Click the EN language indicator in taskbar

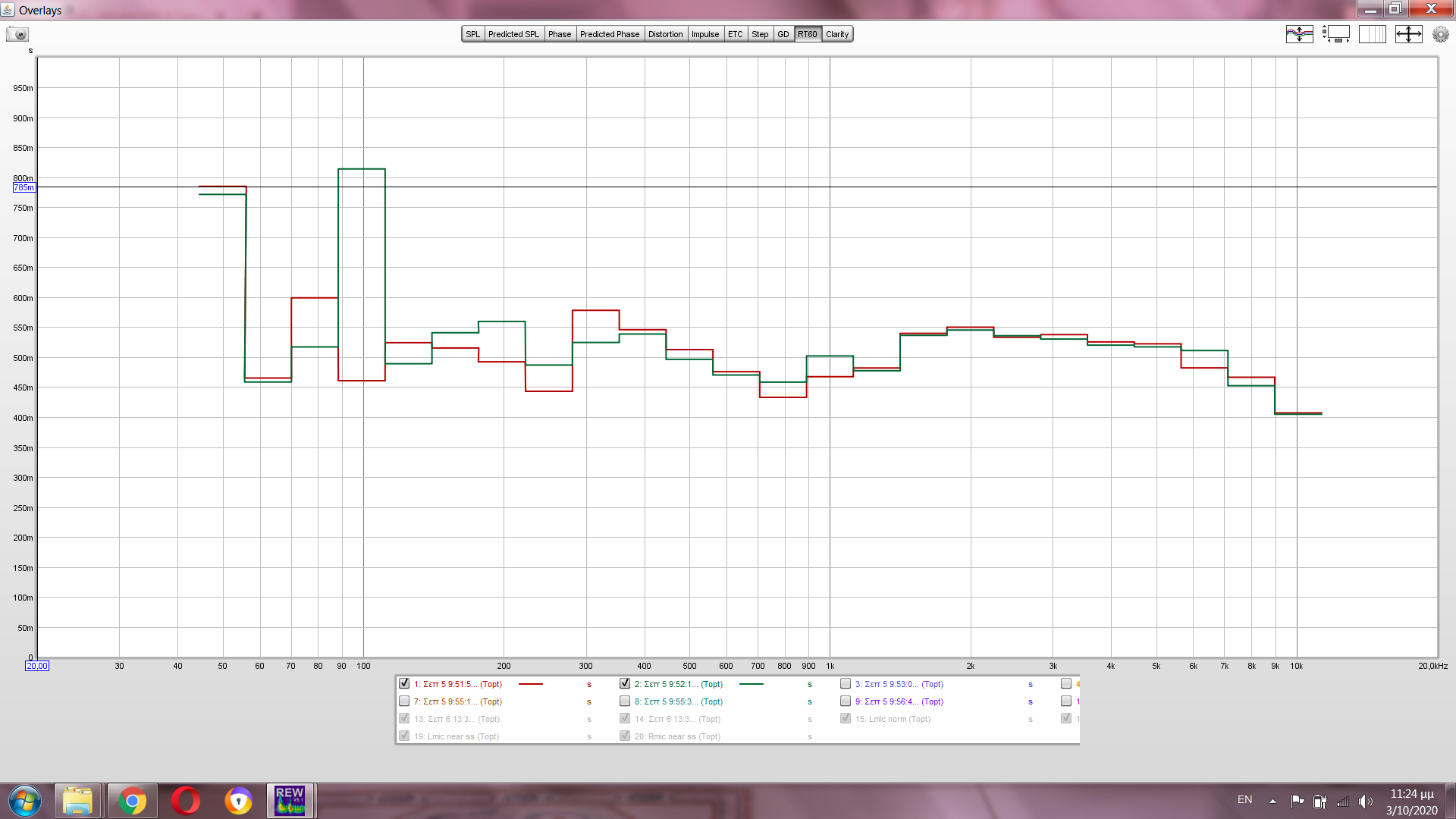pyautogui.click(x=1244, y=800)
